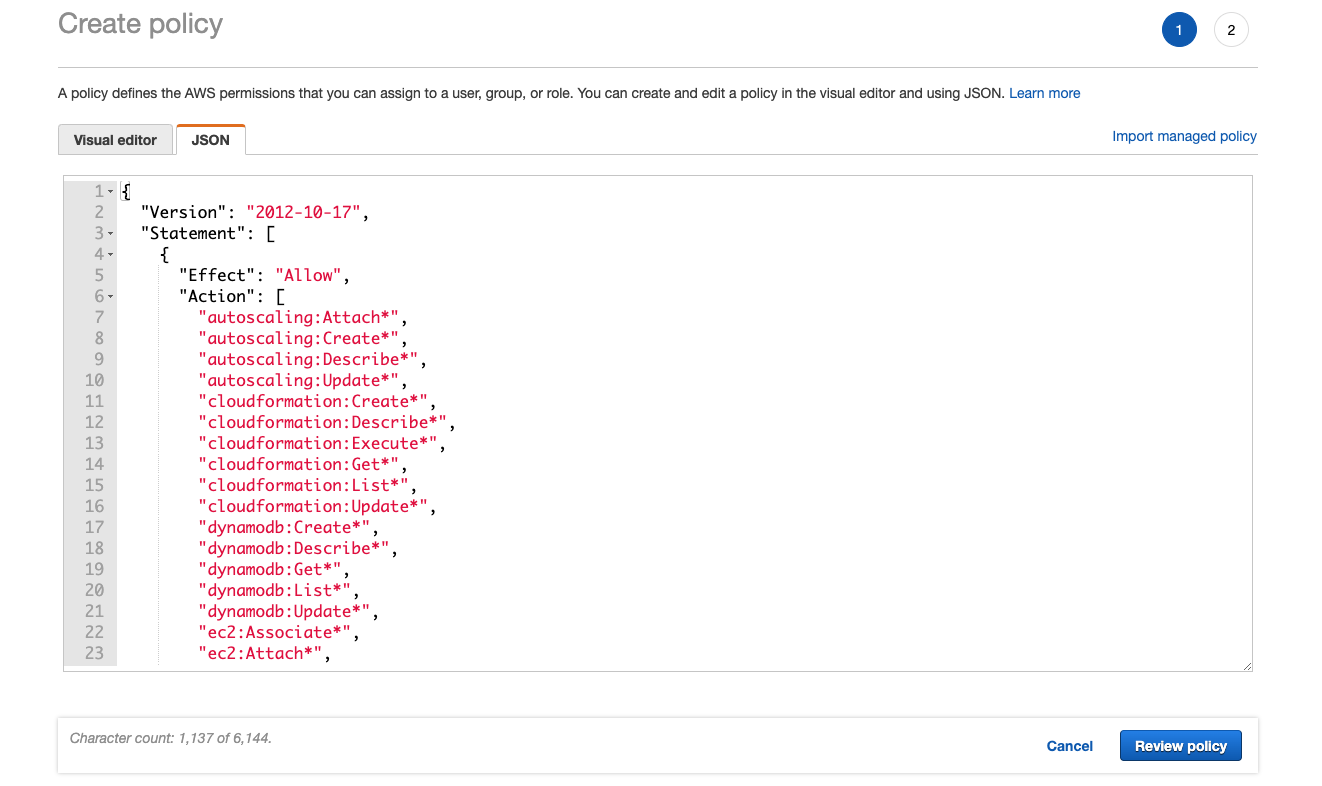Screen dimensions: 1322x786
Task: Click line number 23 in gutter
Action: pyautogui.click(x=94, y=653)
